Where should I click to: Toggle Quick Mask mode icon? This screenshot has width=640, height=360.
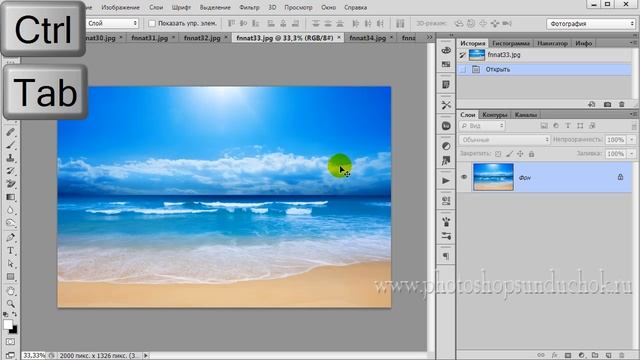(x=11, y=342)
